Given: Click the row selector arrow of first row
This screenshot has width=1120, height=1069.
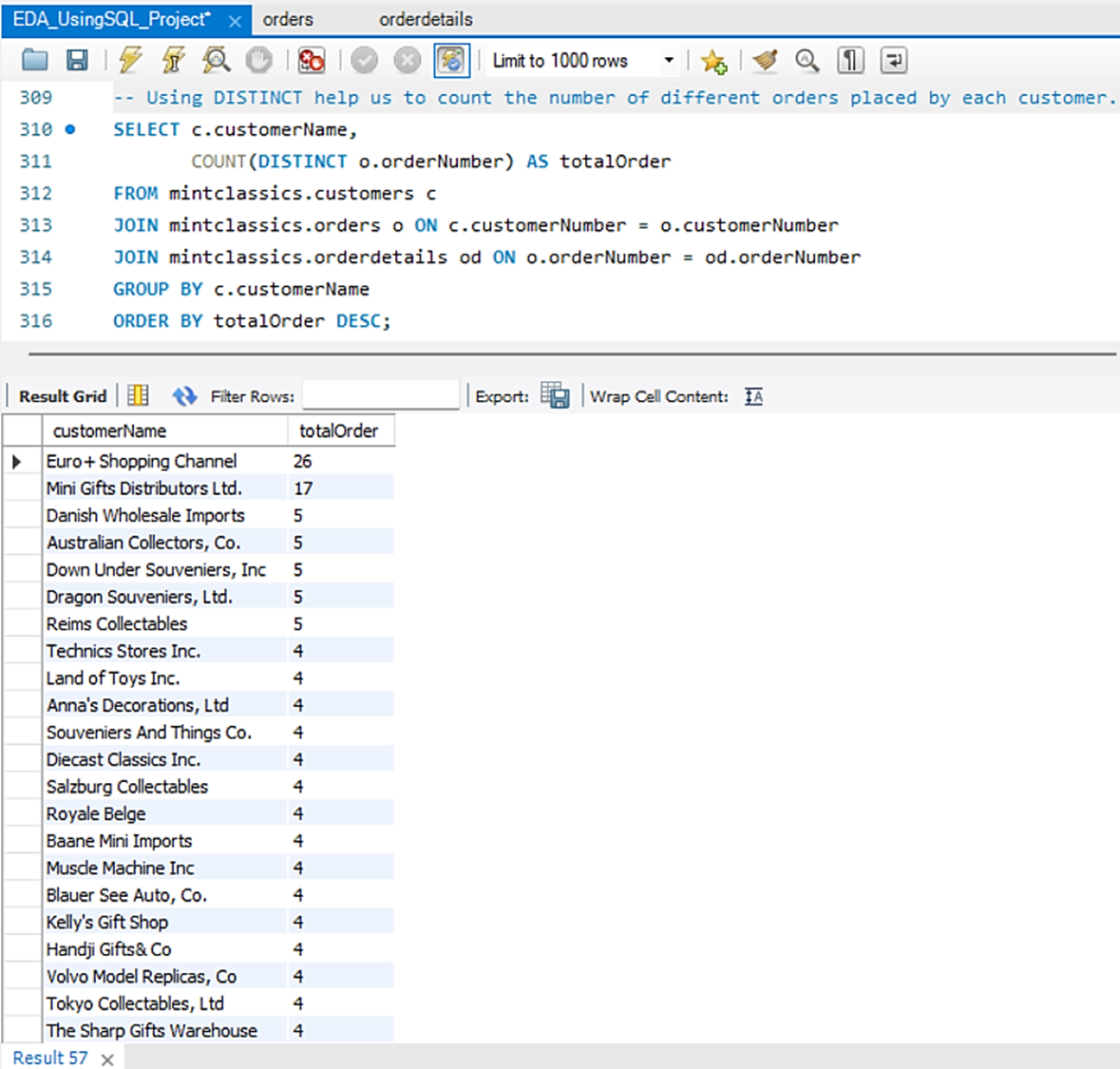Looking at the screenshot, I should 17,462.
